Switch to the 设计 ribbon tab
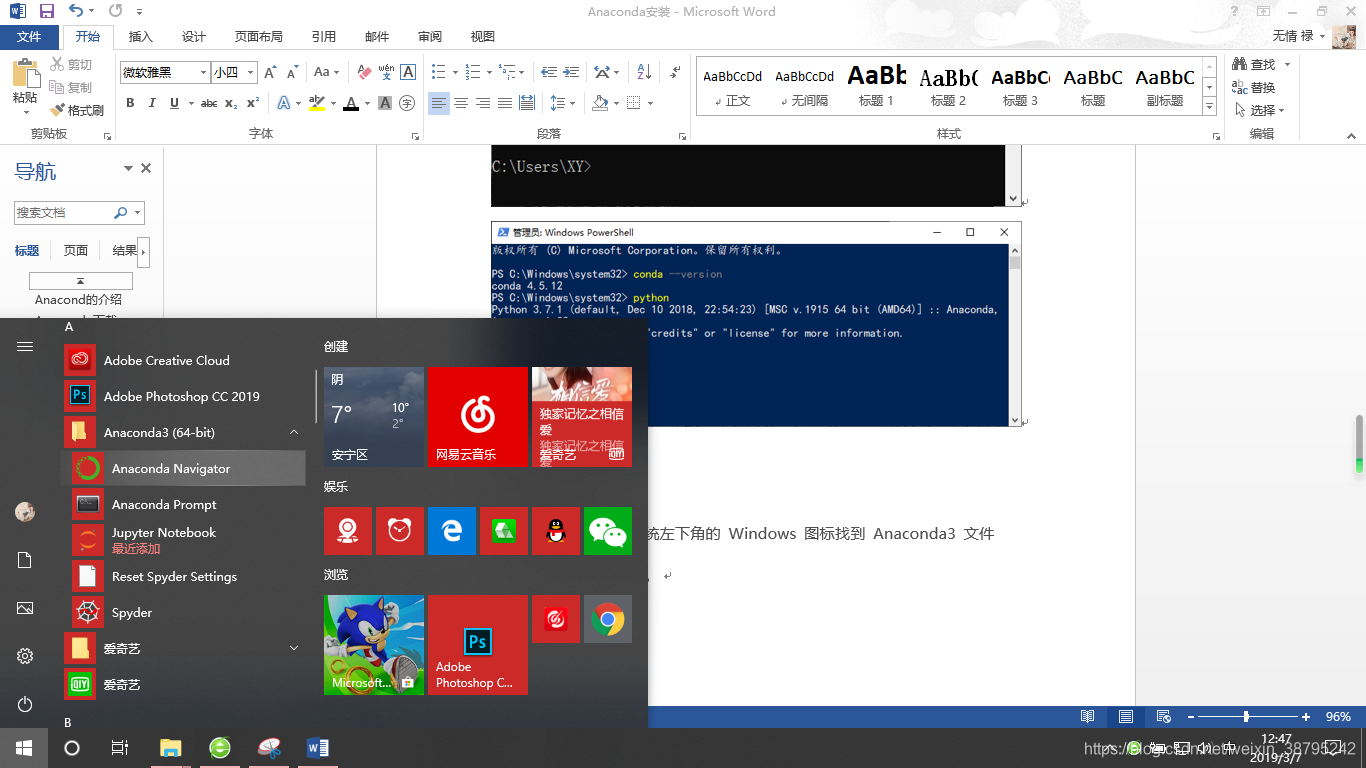 pos(194,37)
